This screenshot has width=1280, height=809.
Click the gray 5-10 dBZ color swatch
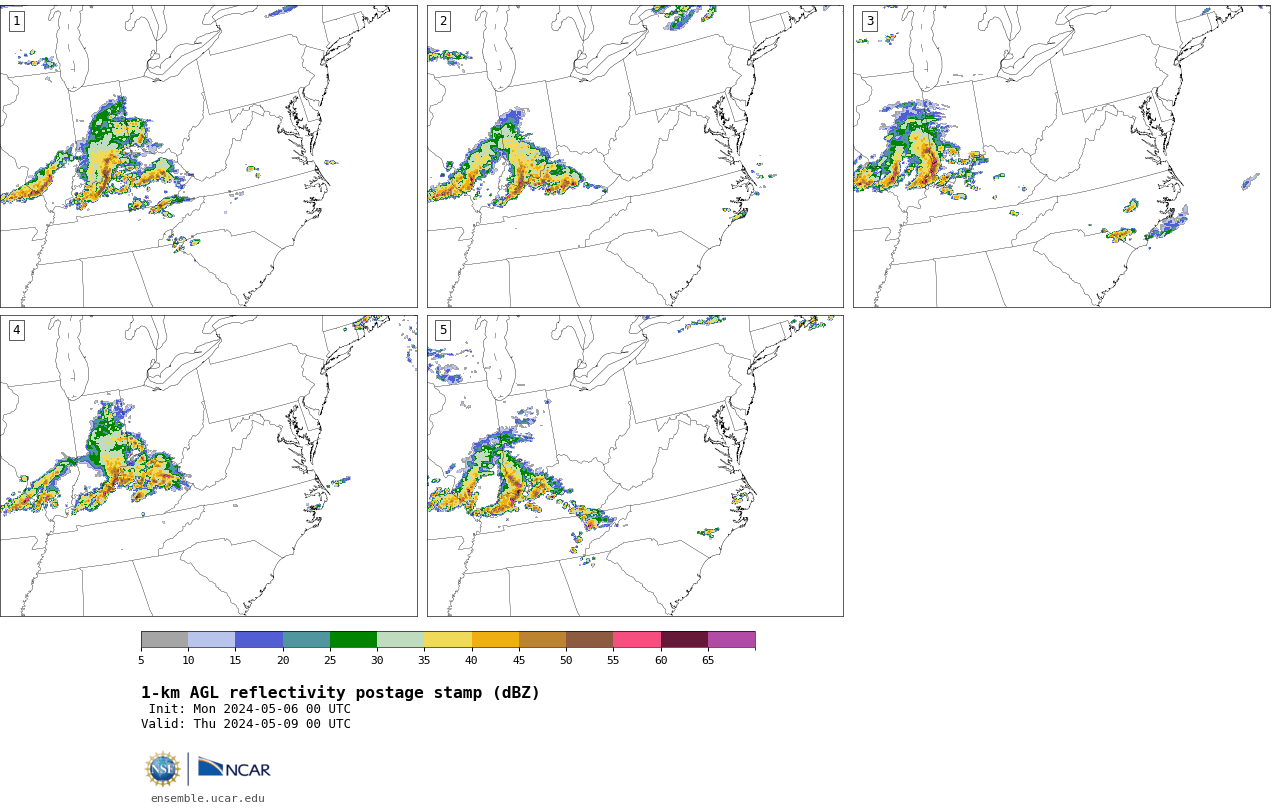[164, 640]
